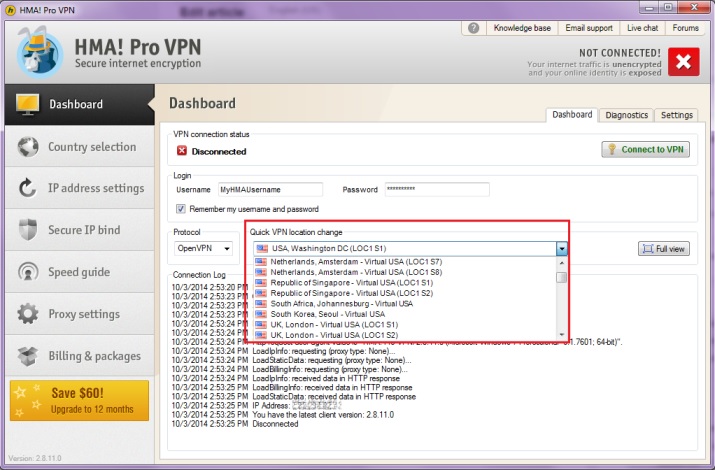Select Republic of Singapore Virtual USA LOC1 S1
Viewport: 715px width, 470px height.
405,283
